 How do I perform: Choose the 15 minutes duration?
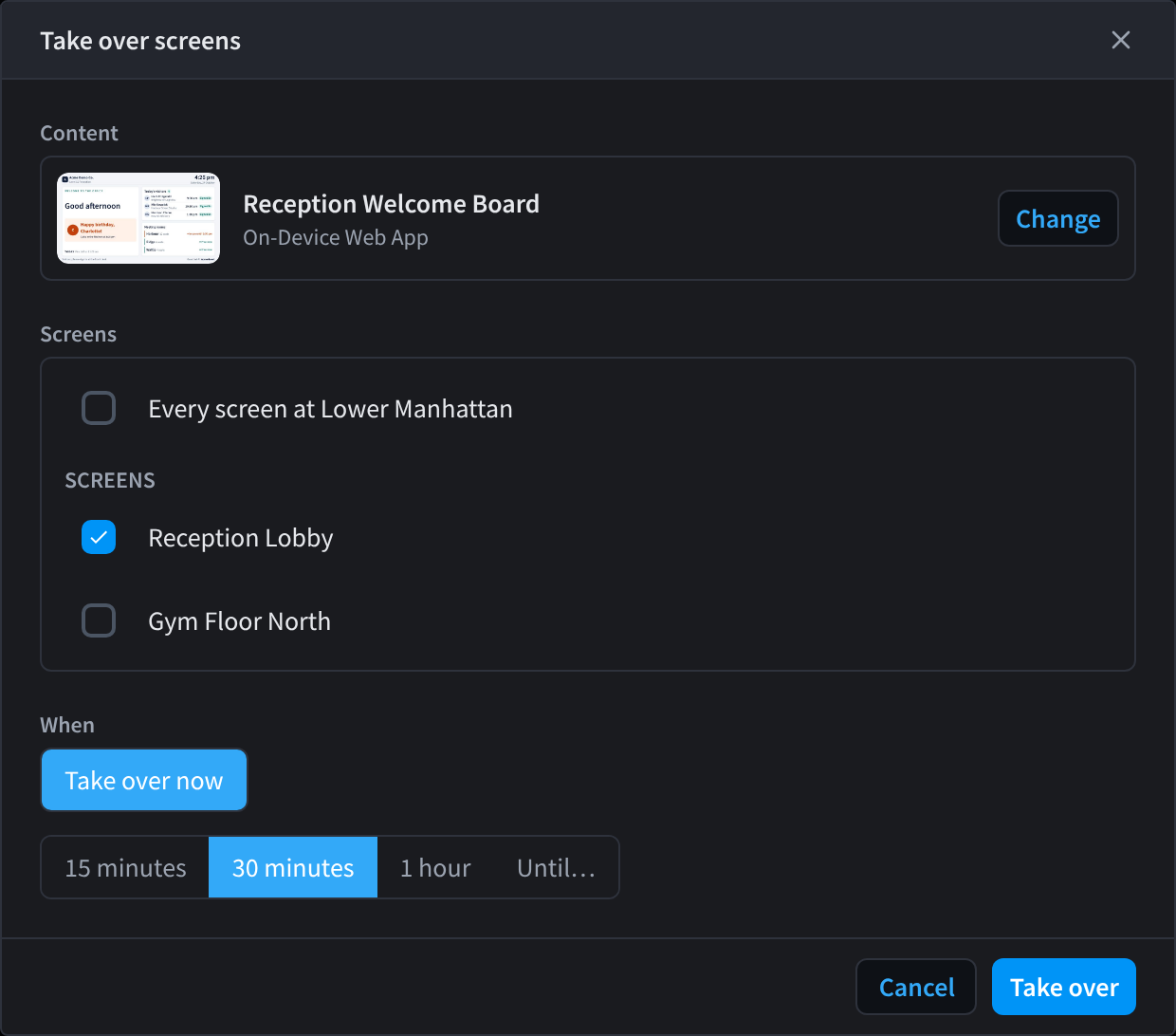point(125,867)
